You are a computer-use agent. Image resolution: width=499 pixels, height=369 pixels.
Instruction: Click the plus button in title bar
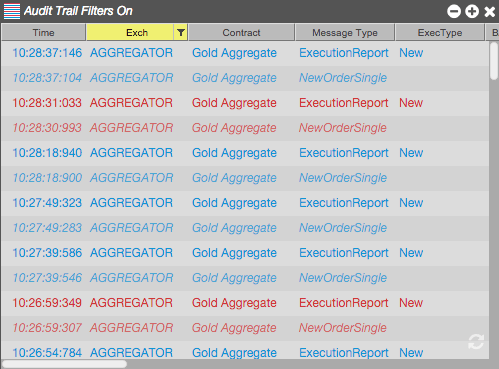pyautogui.click(x=472, y=11)
